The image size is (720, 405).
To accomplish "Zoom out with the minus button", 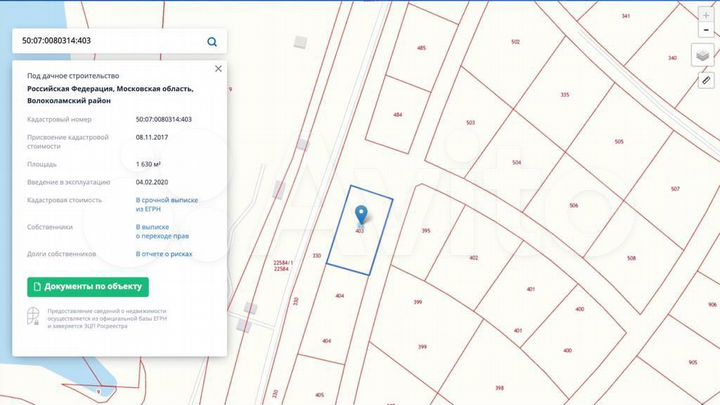I will tap(706, 30).
